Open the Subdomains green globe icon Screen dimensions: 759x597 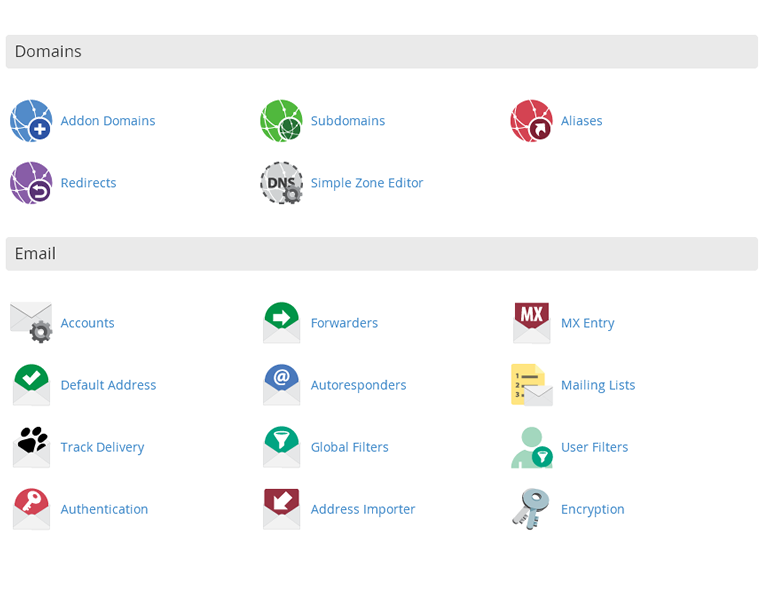(x=281, y=121)
